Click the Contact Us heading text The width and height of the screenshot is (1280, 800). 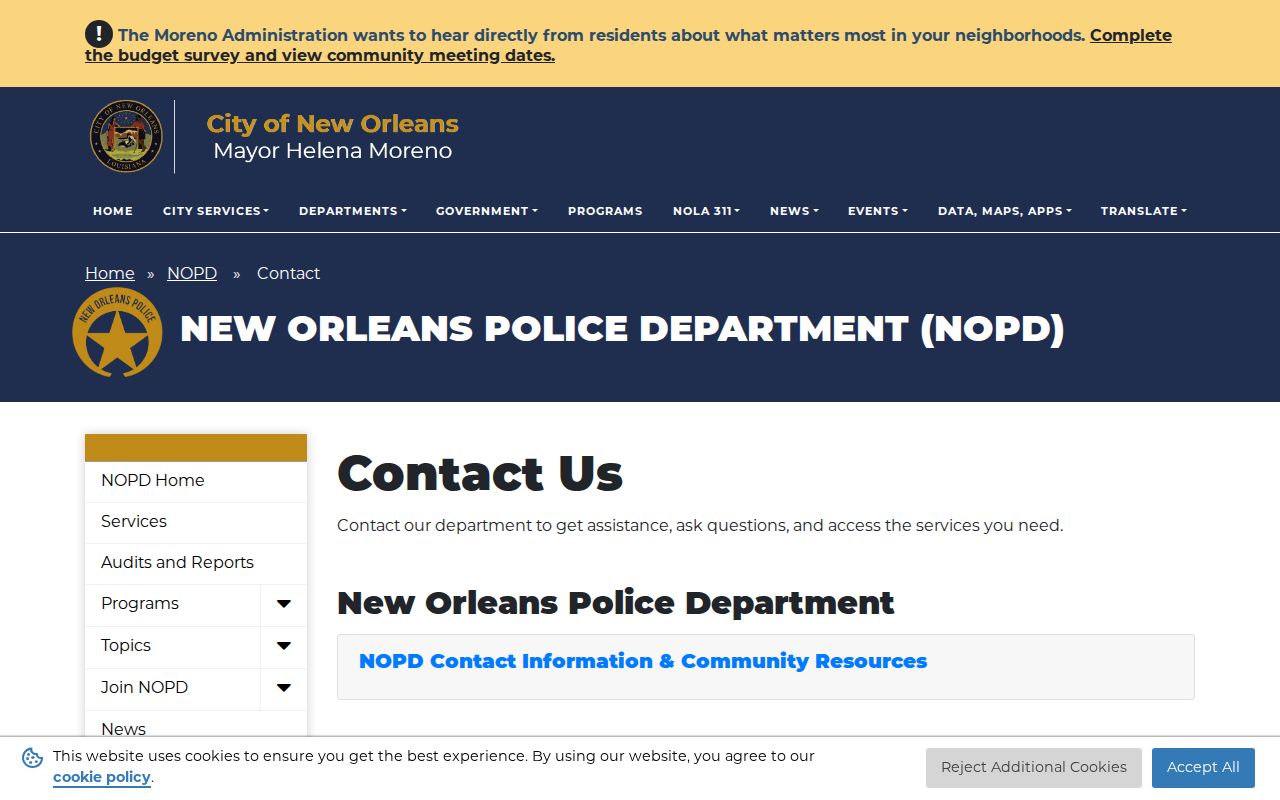coord(480,473)
